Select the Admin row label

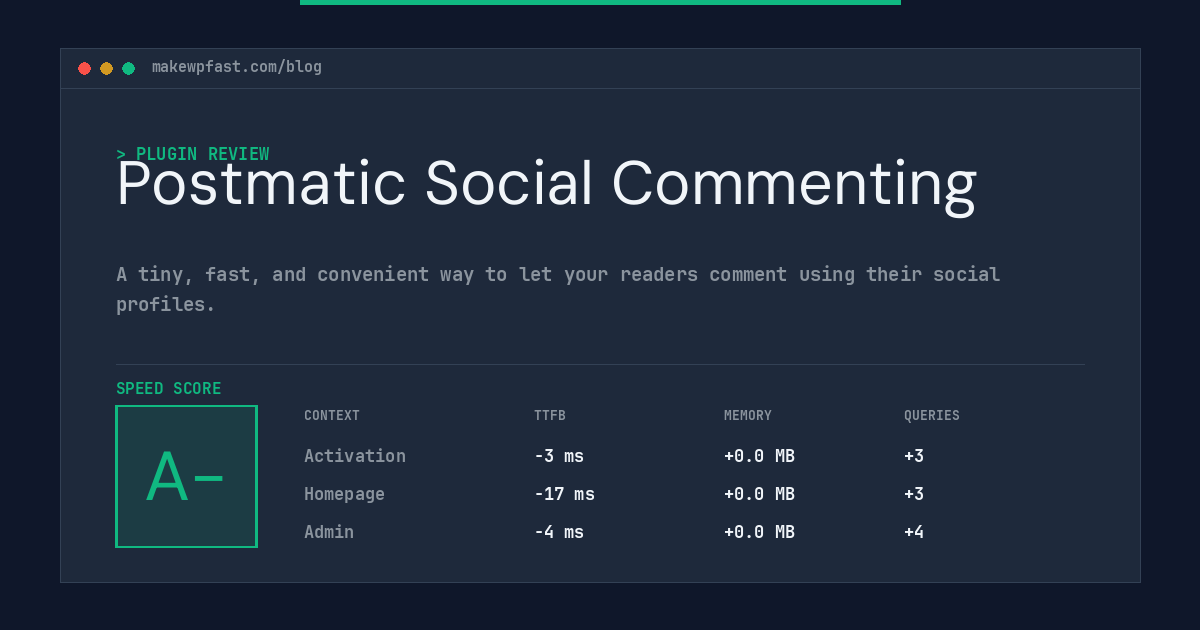tap(329, 532)
